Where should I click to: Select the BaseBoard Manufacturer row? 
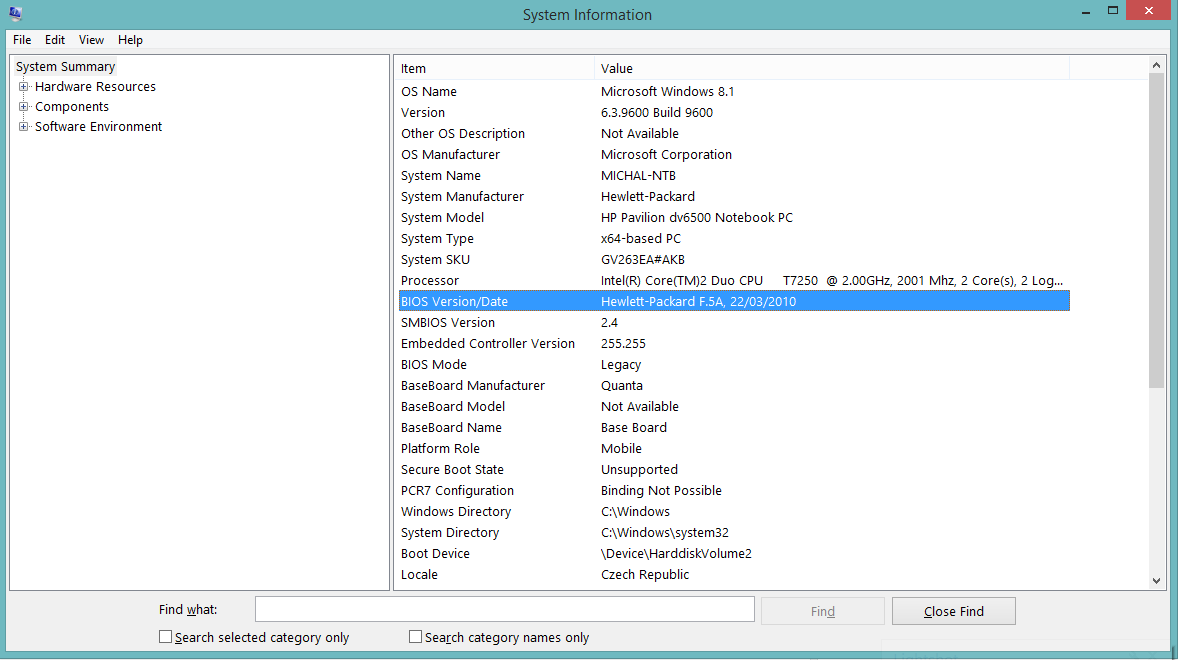pyautogui.click(x=734, y=386)
